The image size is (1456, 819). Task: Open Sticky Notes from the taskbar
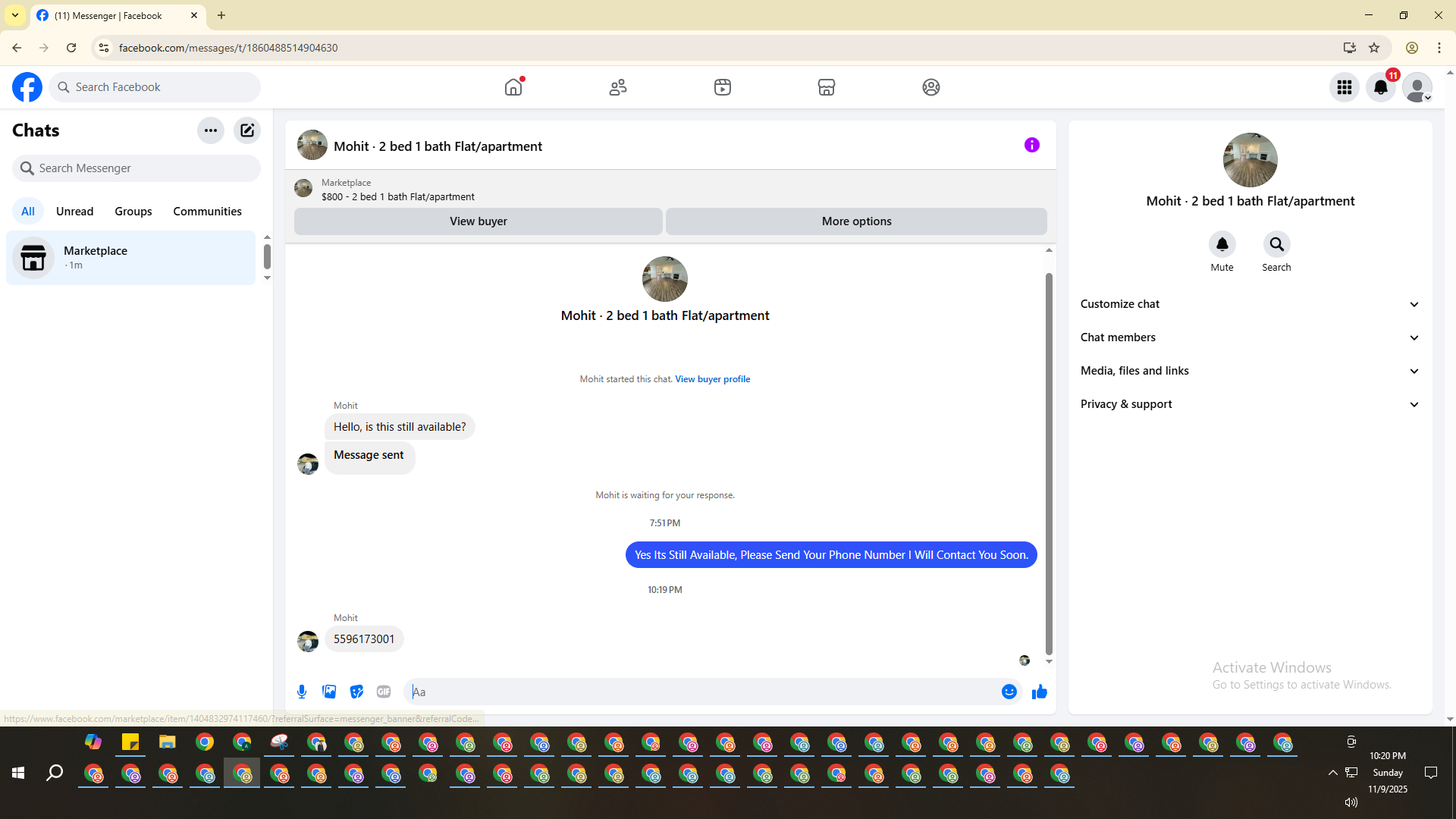tap(130, 742)
